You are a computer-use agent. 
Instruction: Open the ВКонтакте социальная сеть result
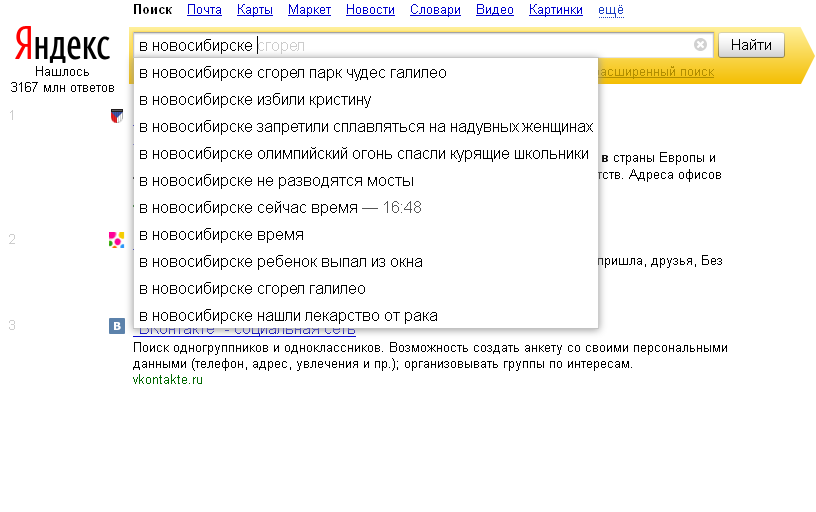[x=245, y=332]
